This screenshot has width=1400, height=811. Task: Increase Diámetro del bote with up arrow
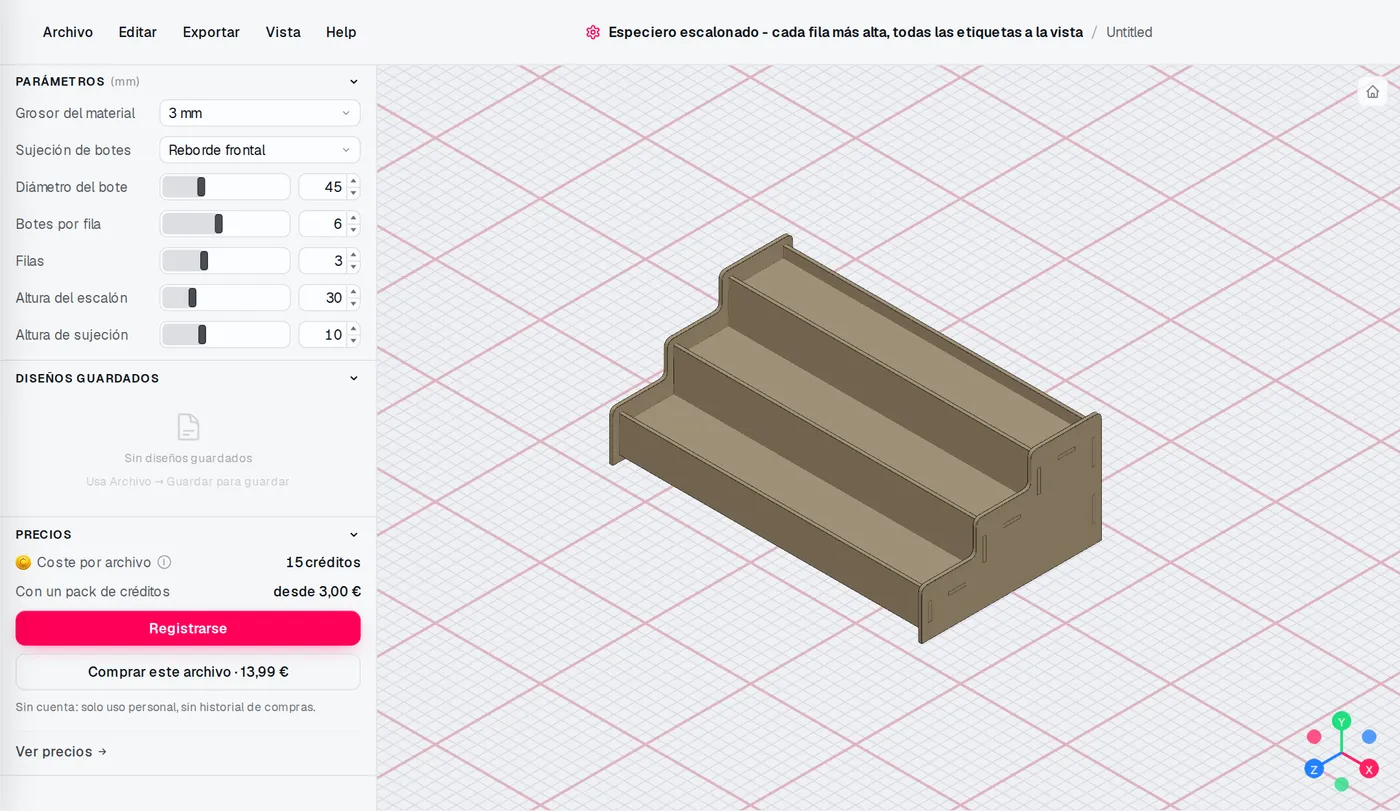[x=353, y=181]
